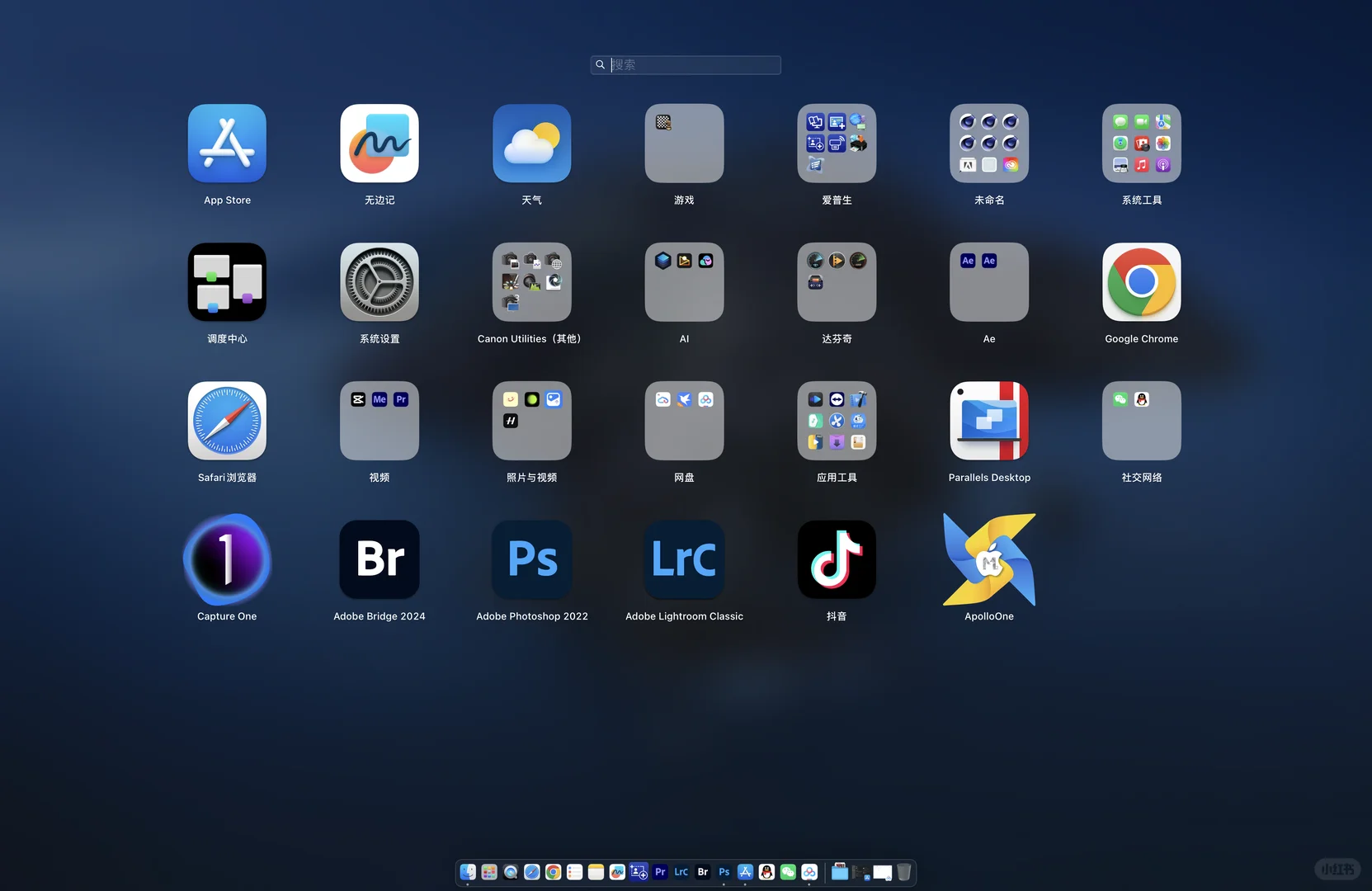Launch Capture One

coord(227,559)
